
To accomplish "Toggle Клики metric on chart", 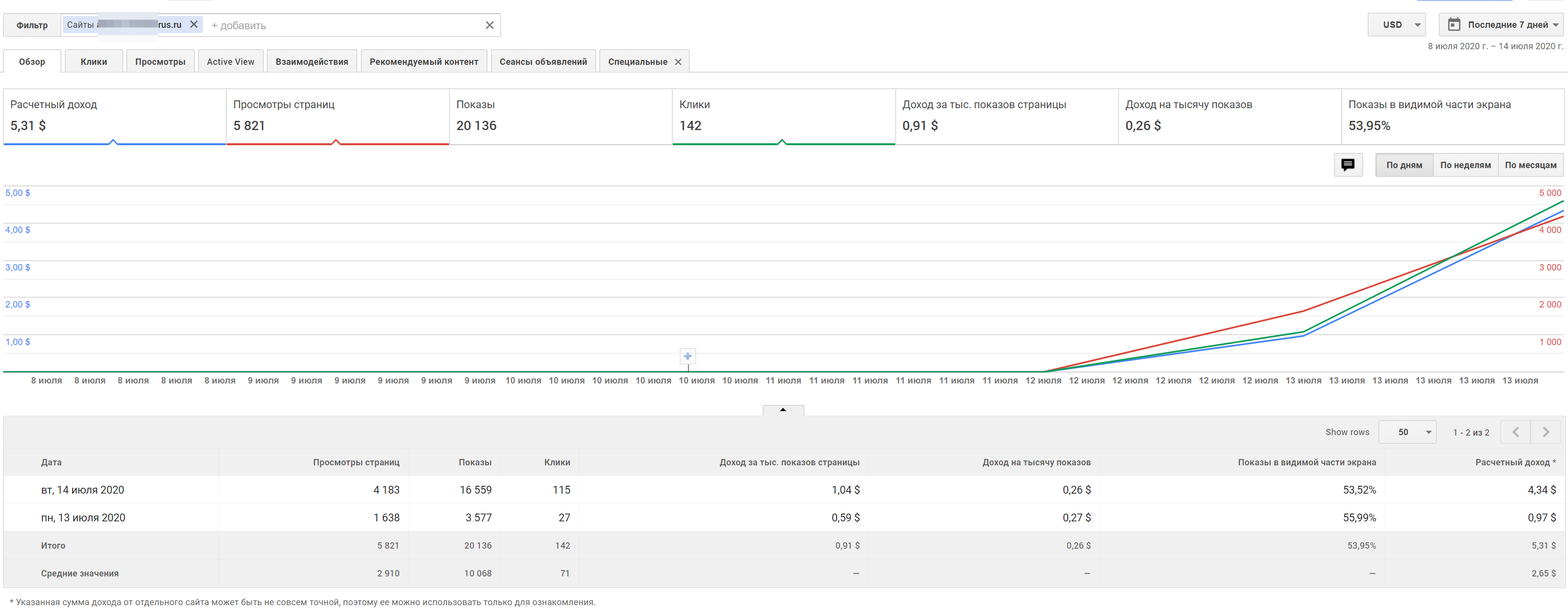I will [783, 117].
